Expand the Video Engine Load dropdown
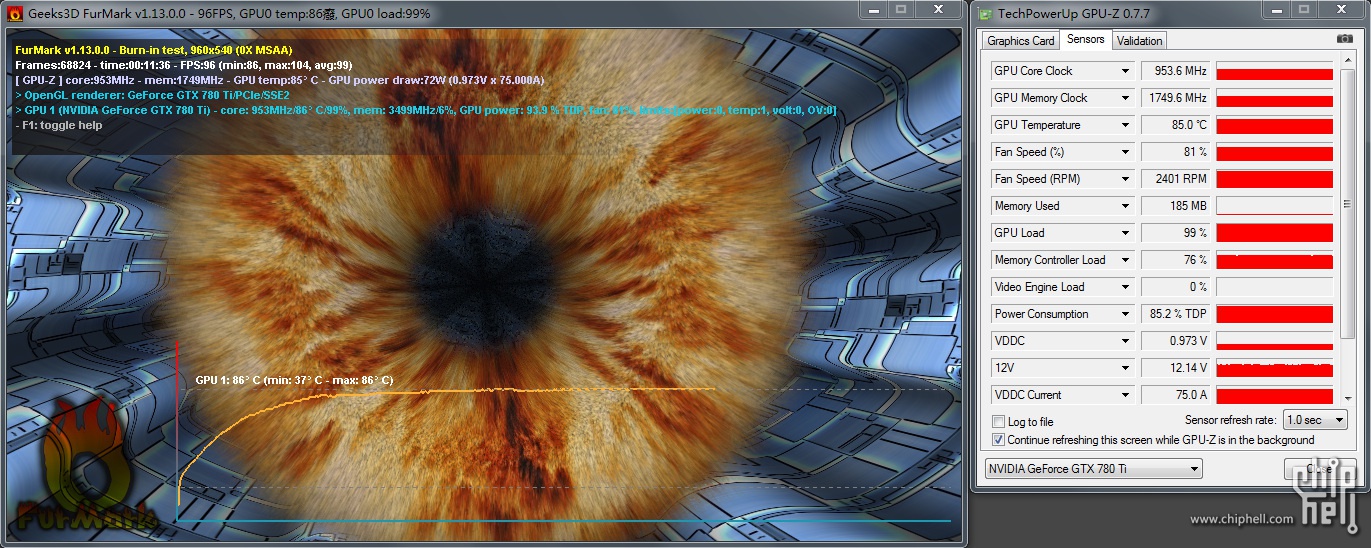Viewport: 1371px width, 548px height. pyautogui.click(x=1125, y=287)
